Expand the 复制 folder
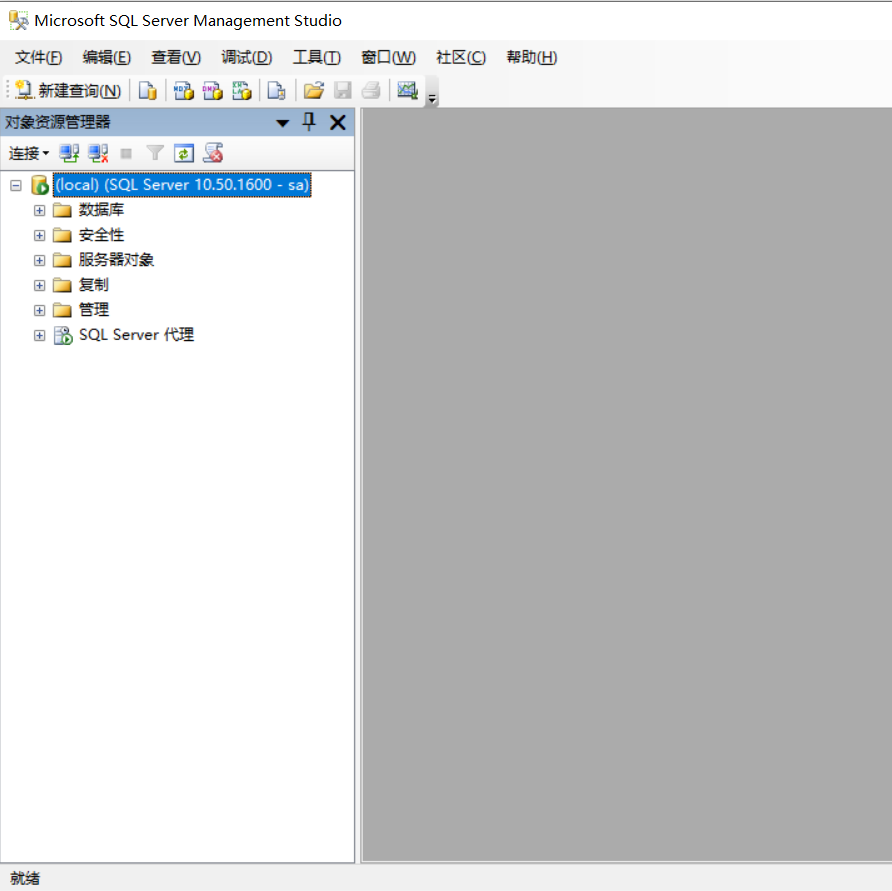The image size is (892, 891). 39,285
